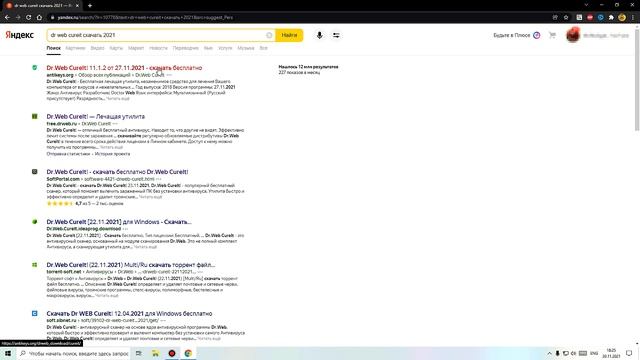The image size is (640, 360).
Task: Open the extensions puzzle icon
Action: pos(611,18)
